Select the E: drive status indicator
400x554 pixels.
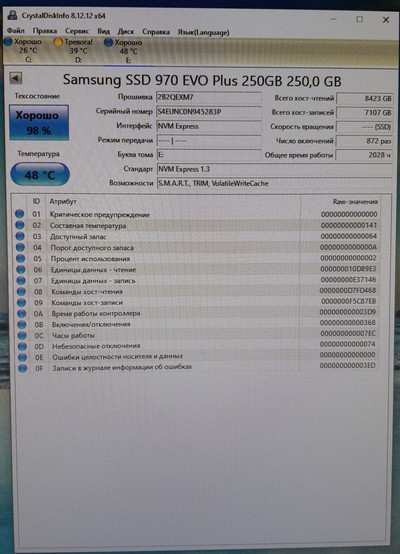coord(124,51)
